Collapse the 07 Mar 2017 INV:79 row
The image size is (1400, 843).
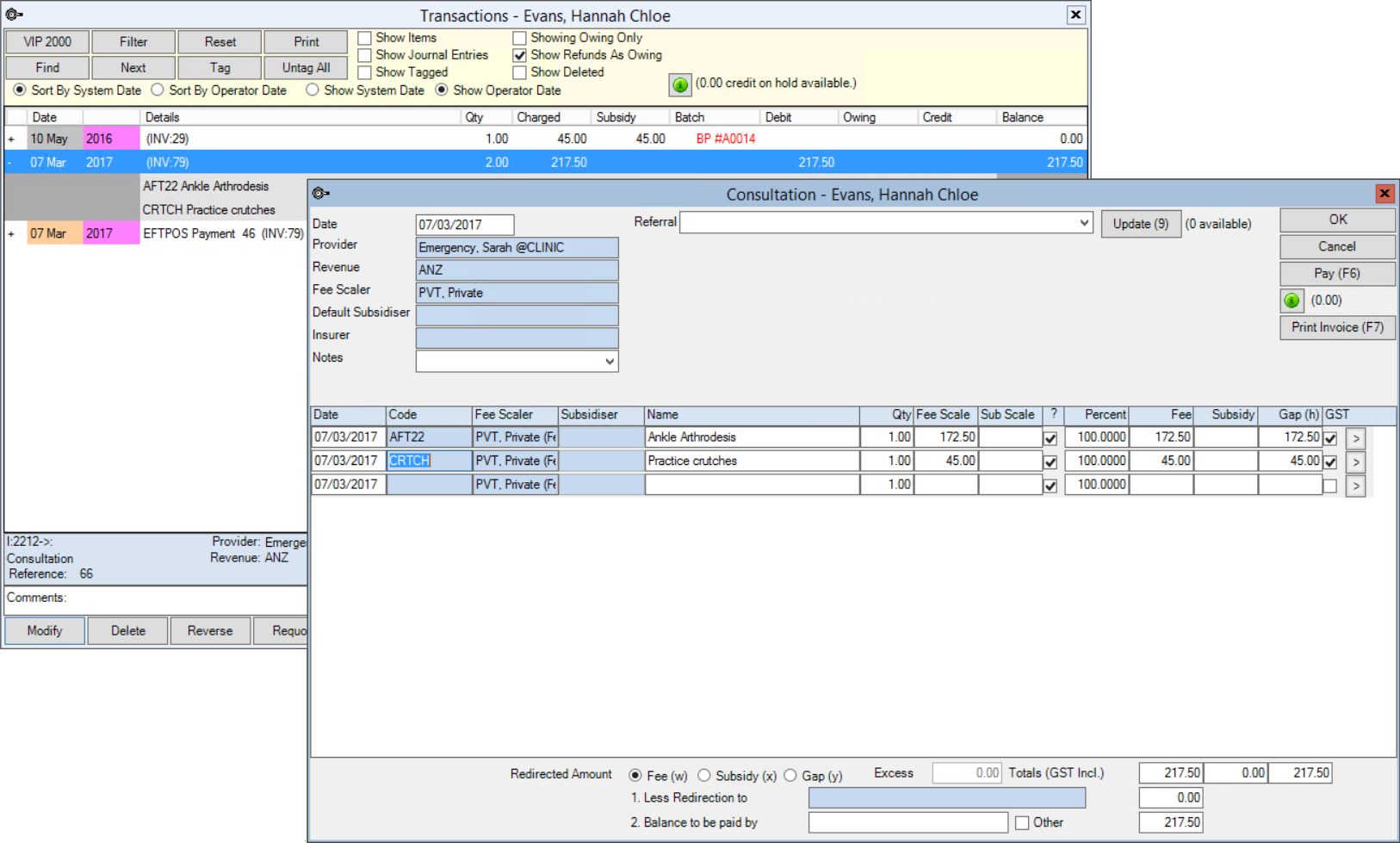click(10, 162)
